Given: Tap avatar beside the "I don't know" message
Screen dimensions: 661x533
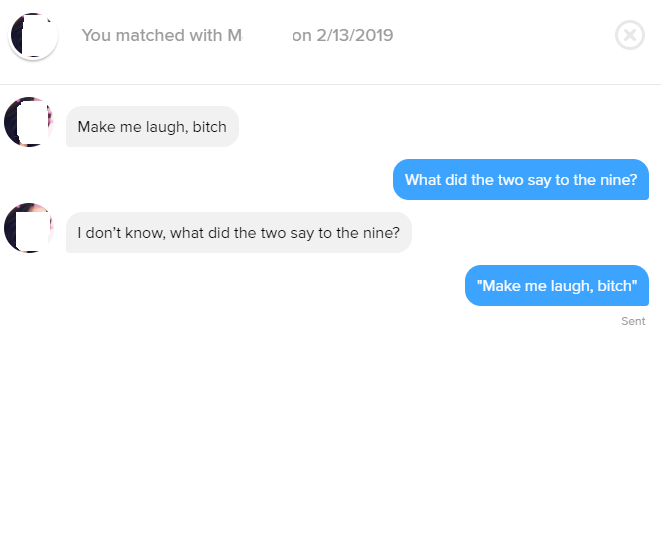Looking at the screenshot, I should [x=28, y=228].
